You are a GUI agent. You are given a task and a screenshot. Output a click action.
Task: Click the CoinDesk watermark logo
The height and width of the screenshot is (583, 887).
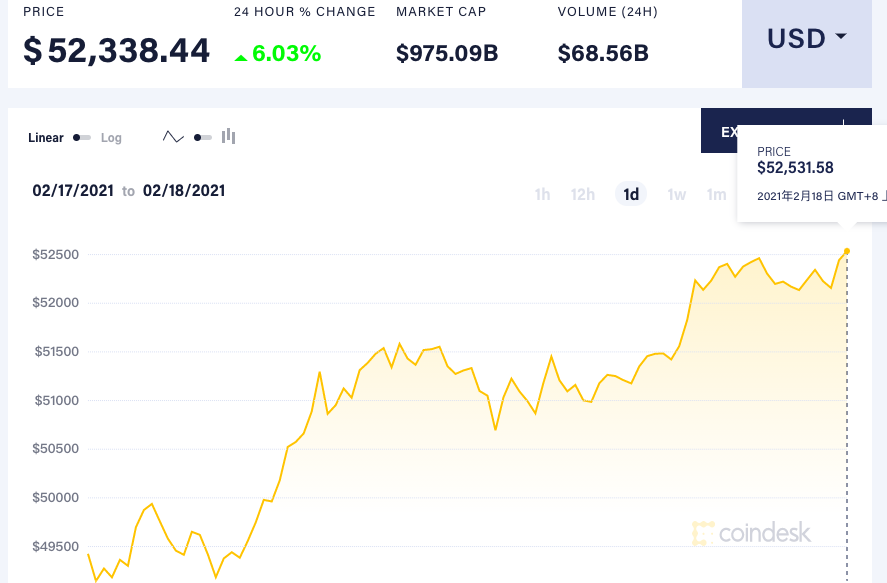752,533
